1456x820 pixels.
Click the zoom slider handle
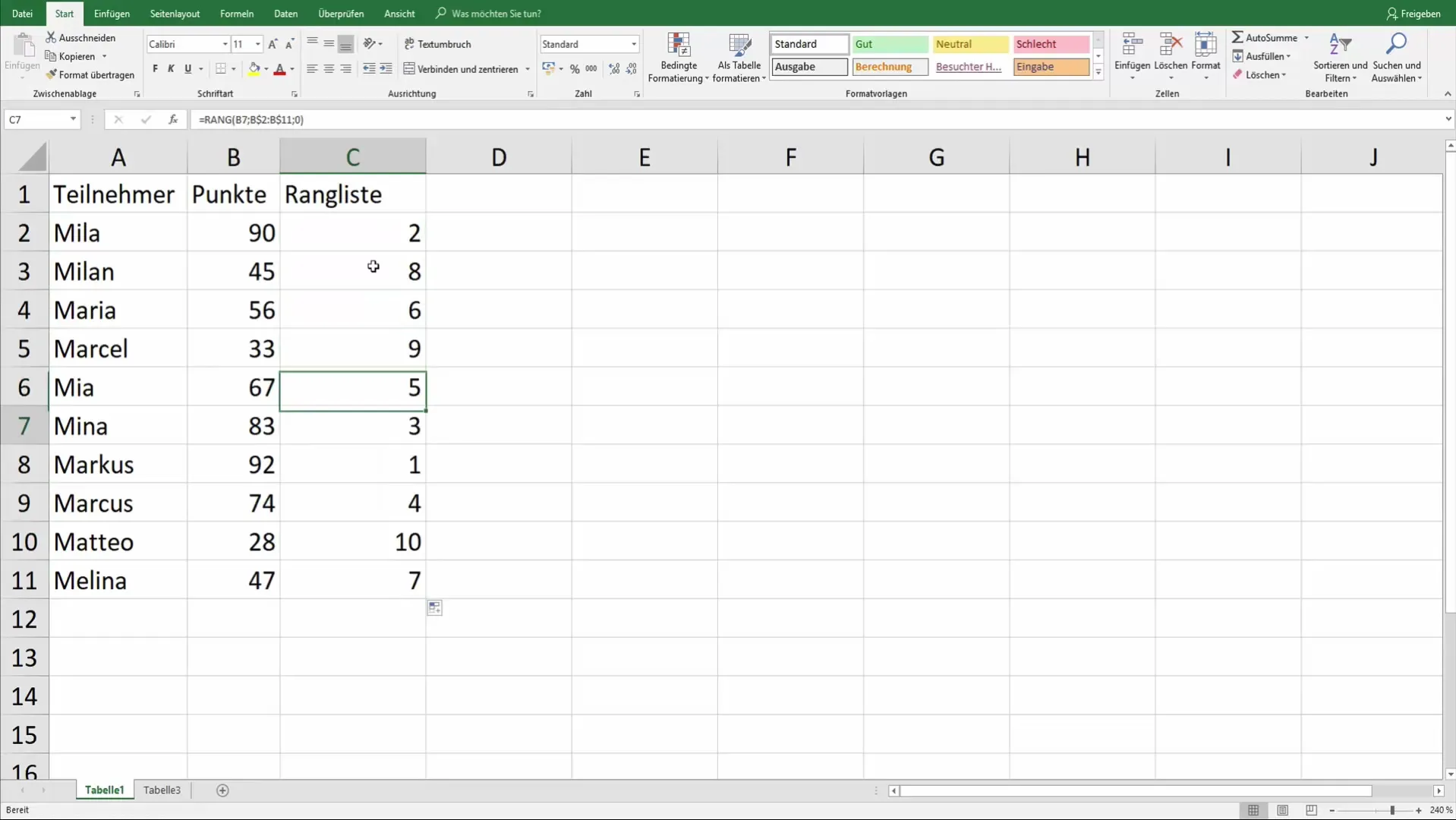pyautogui.click(x=1391, y=810)
